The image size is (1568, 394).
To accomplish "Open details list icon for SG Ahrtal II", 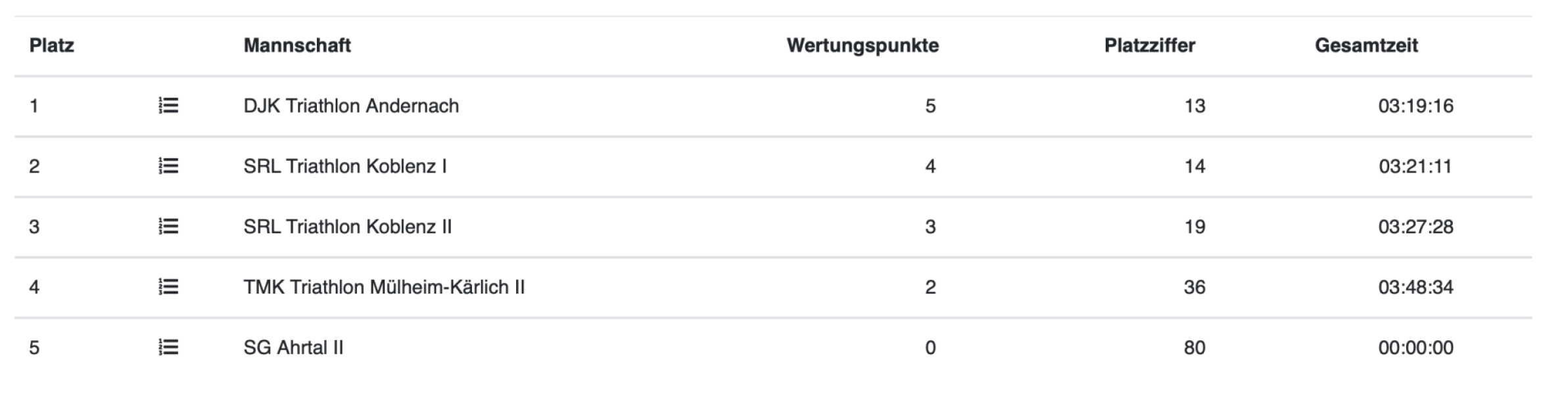I will [x=168, y=347].
